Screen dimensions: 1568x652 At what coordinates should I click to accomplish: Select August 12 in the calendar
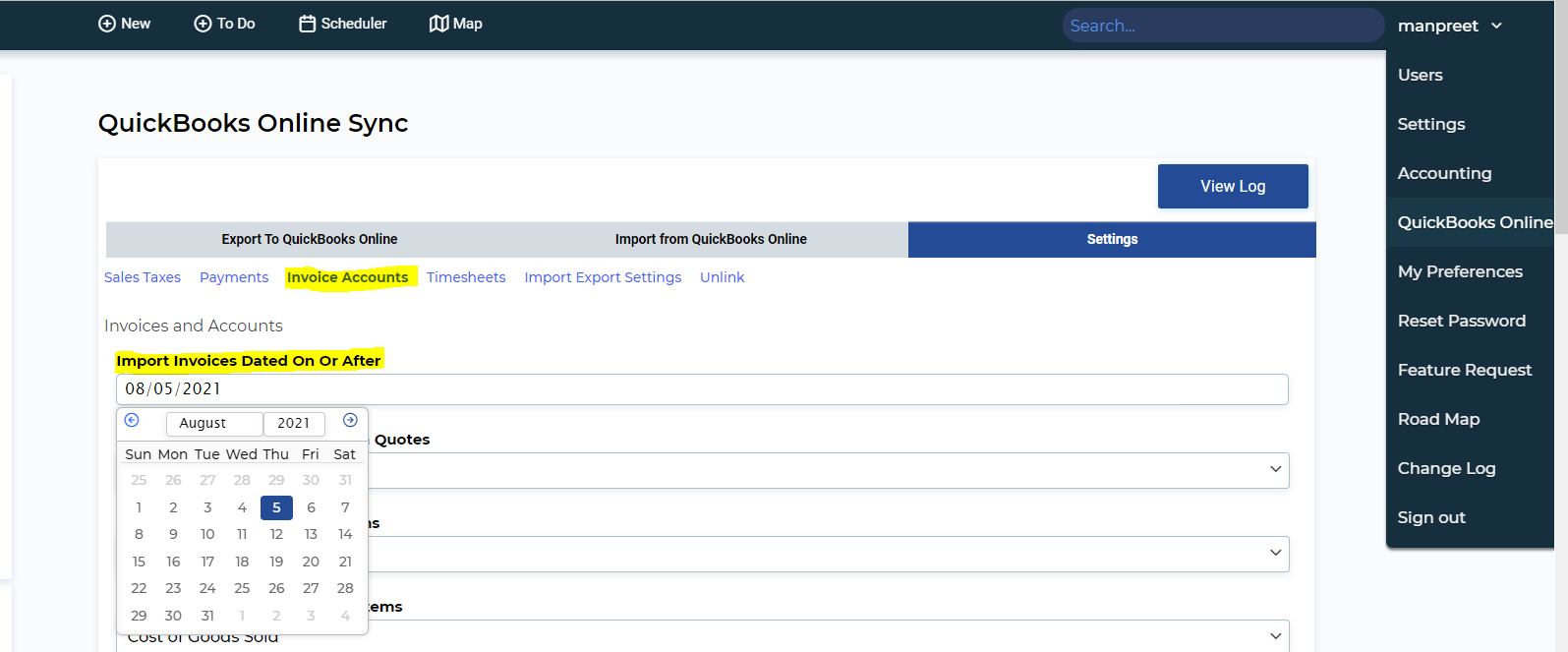pos(276,534)
